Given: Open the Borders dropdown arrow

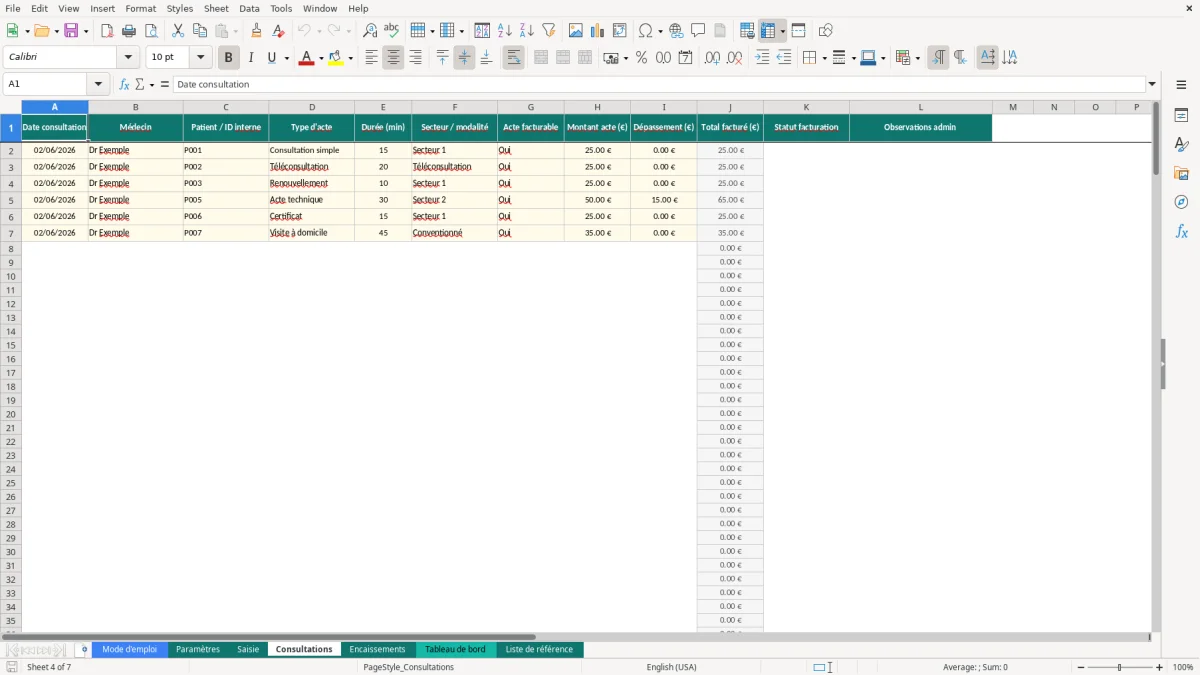Looking at the screenshot, I should pyautogui.click(x=824, y=58).
